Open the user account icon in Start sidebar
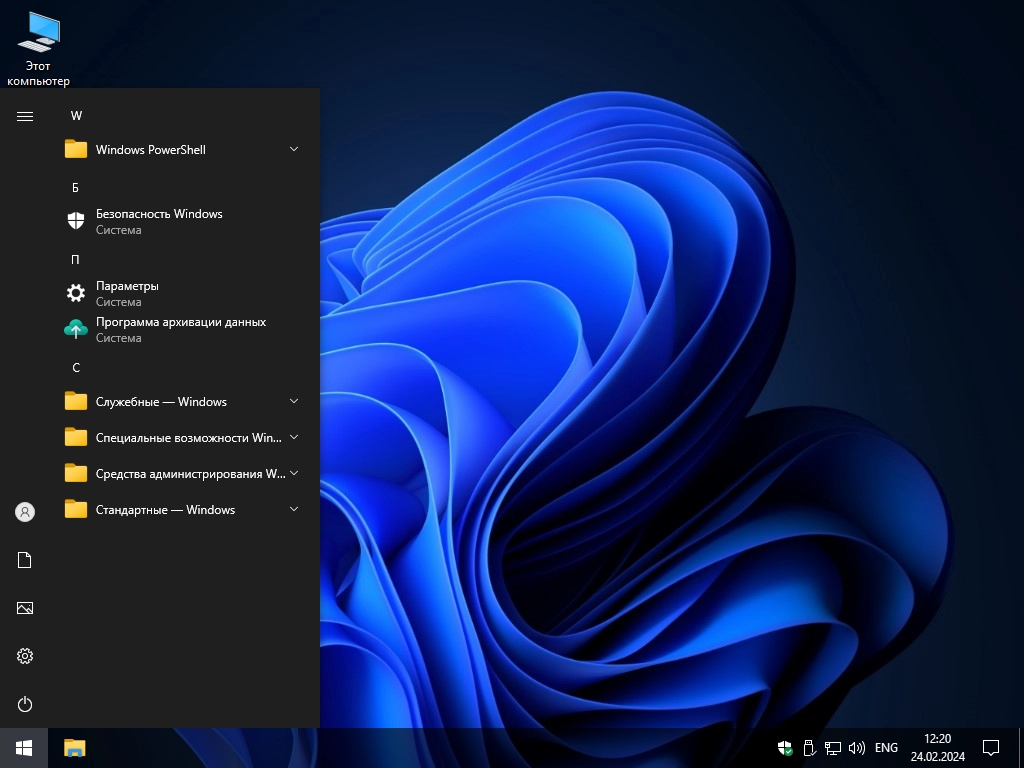Image resolution: width=1024 pixels, height=768 pixels. pos(25,512)
